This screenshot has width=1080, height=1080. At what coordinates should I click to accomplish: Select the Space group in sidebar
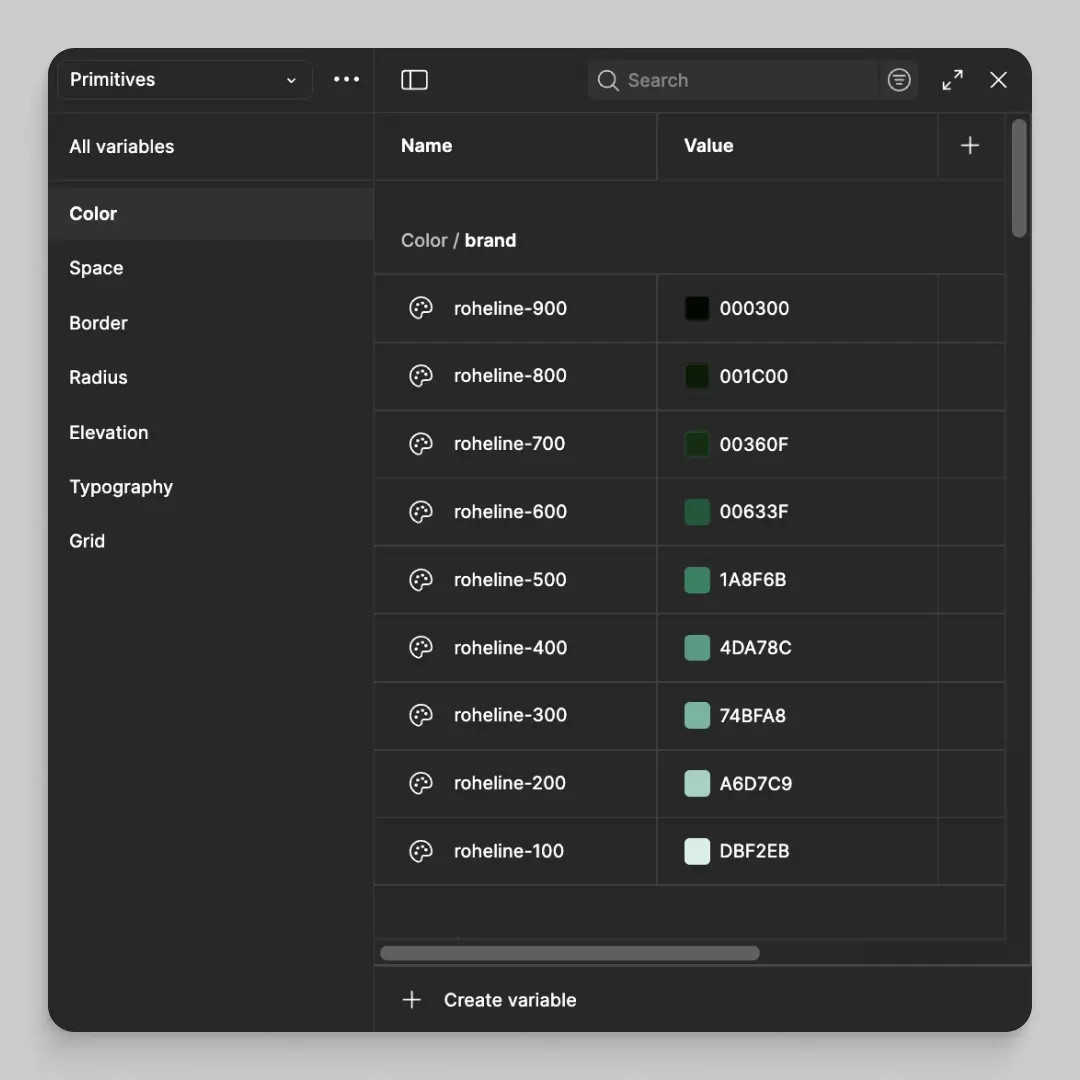[x=96, y=268]
